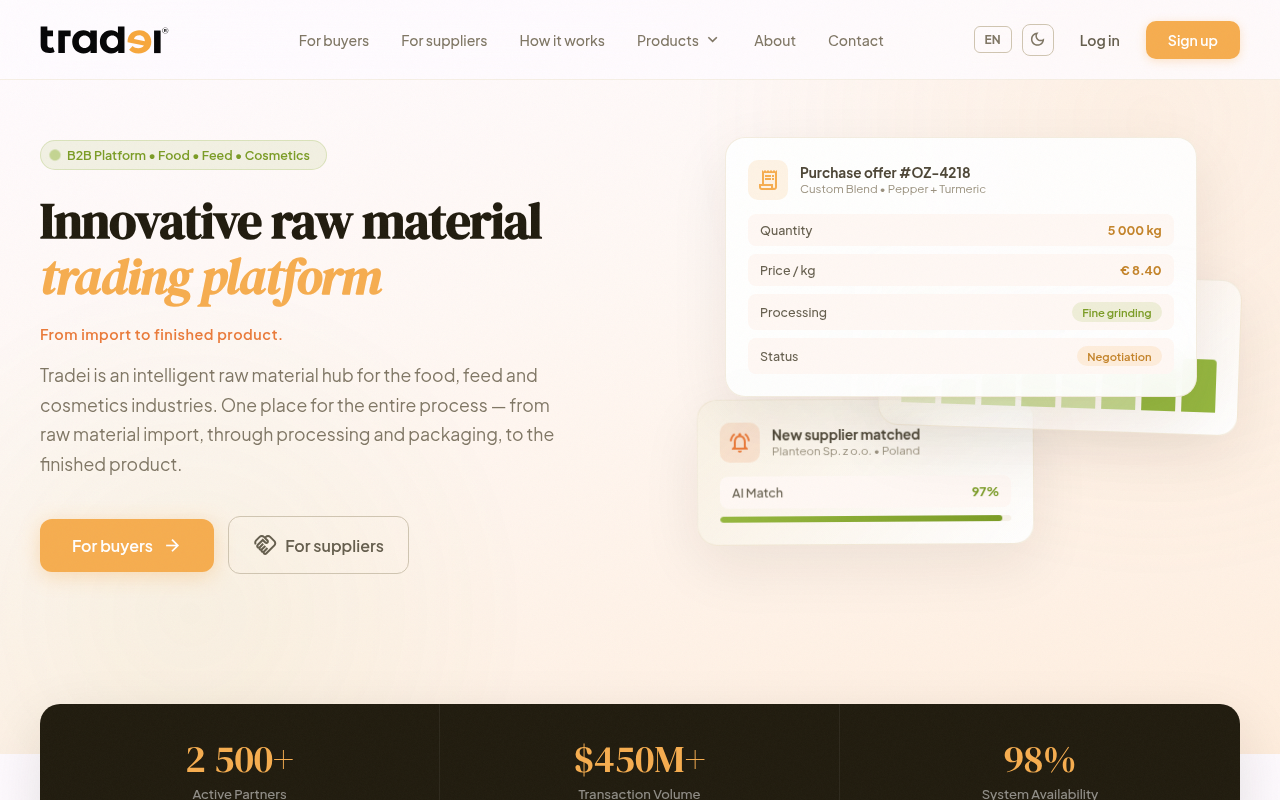Click the handshake icon on For suppliers button
Viewport: 1280px width, 800px height.
pos(265,545)
